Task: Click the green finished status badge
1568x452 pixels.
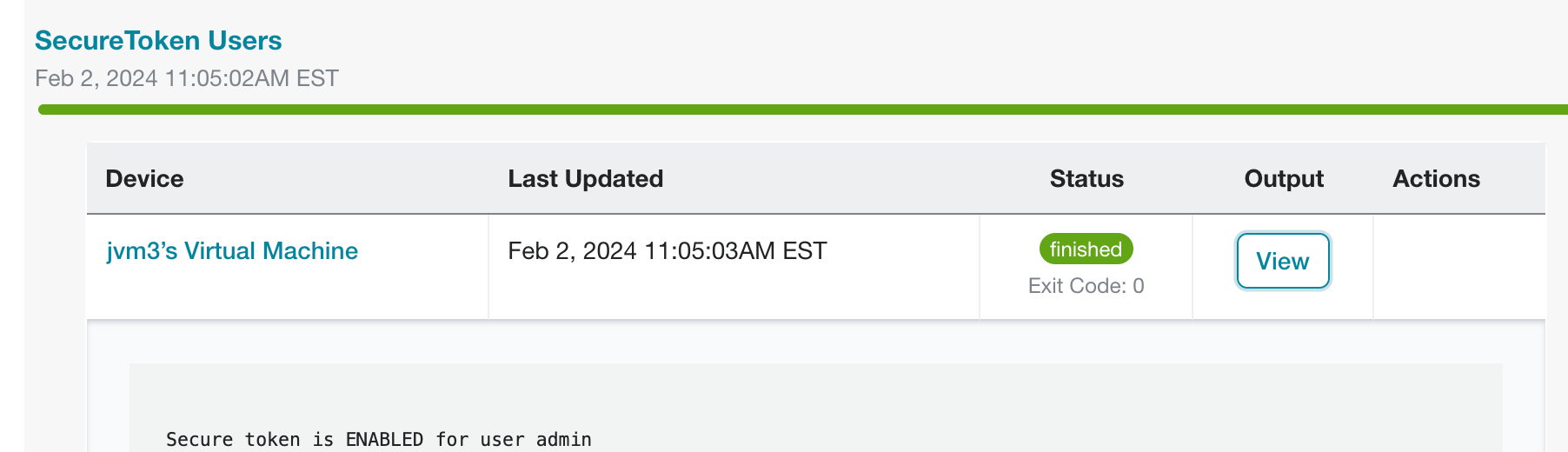Action: [x=1086, y=249]
